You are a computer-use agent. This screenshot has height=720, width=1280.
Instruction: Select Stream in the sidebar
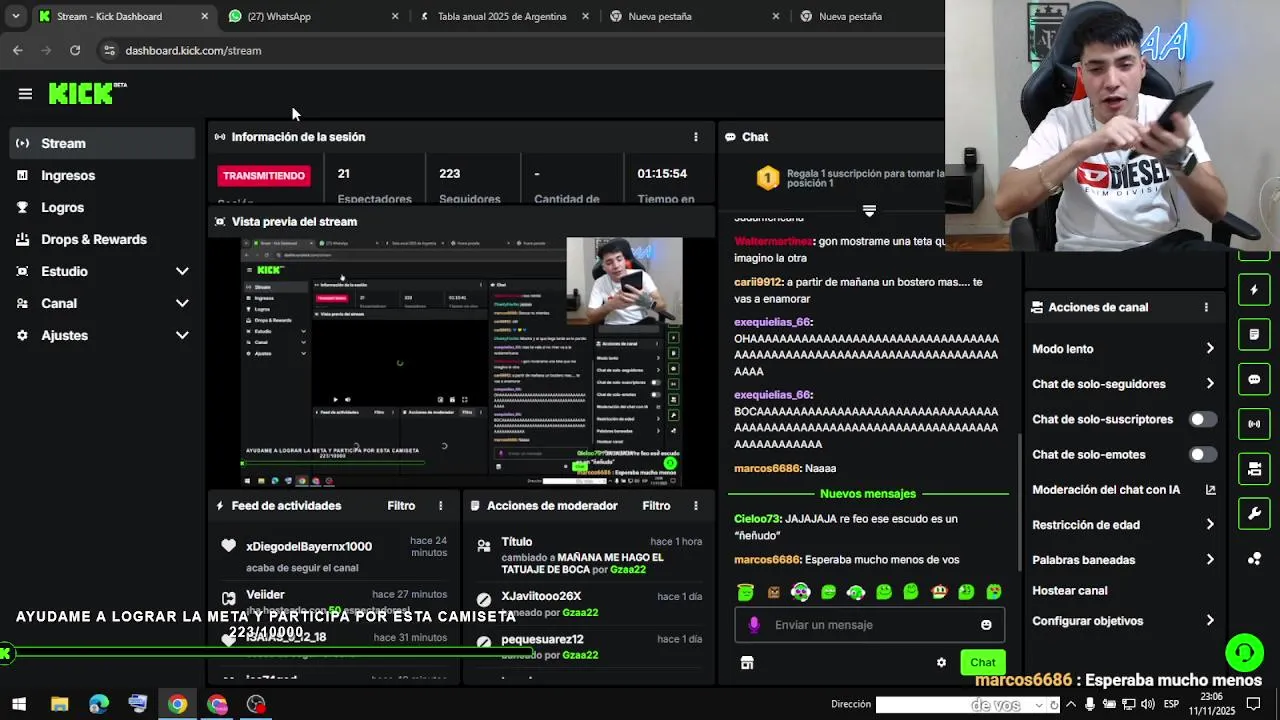pos(101,144)
